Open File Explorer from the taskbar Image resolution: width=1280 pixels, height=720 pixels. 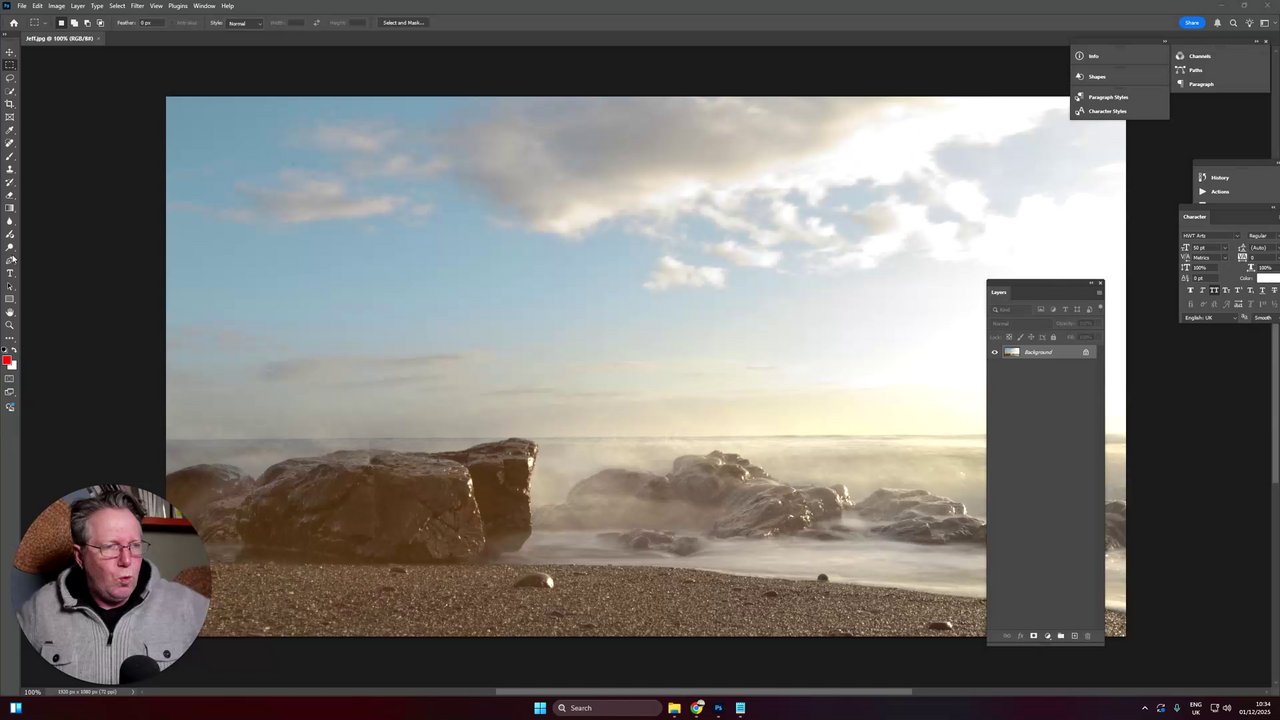pos(675,708)
